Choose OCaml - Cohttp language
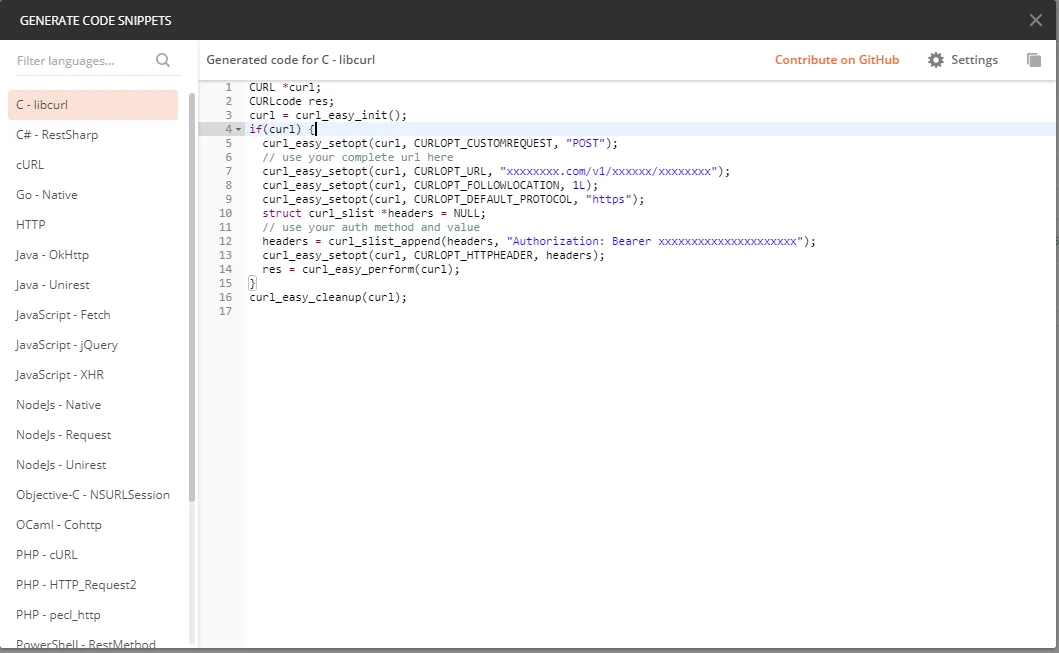Image resolution: width=1059 pixels, height=653 pixels. [93, 525]
